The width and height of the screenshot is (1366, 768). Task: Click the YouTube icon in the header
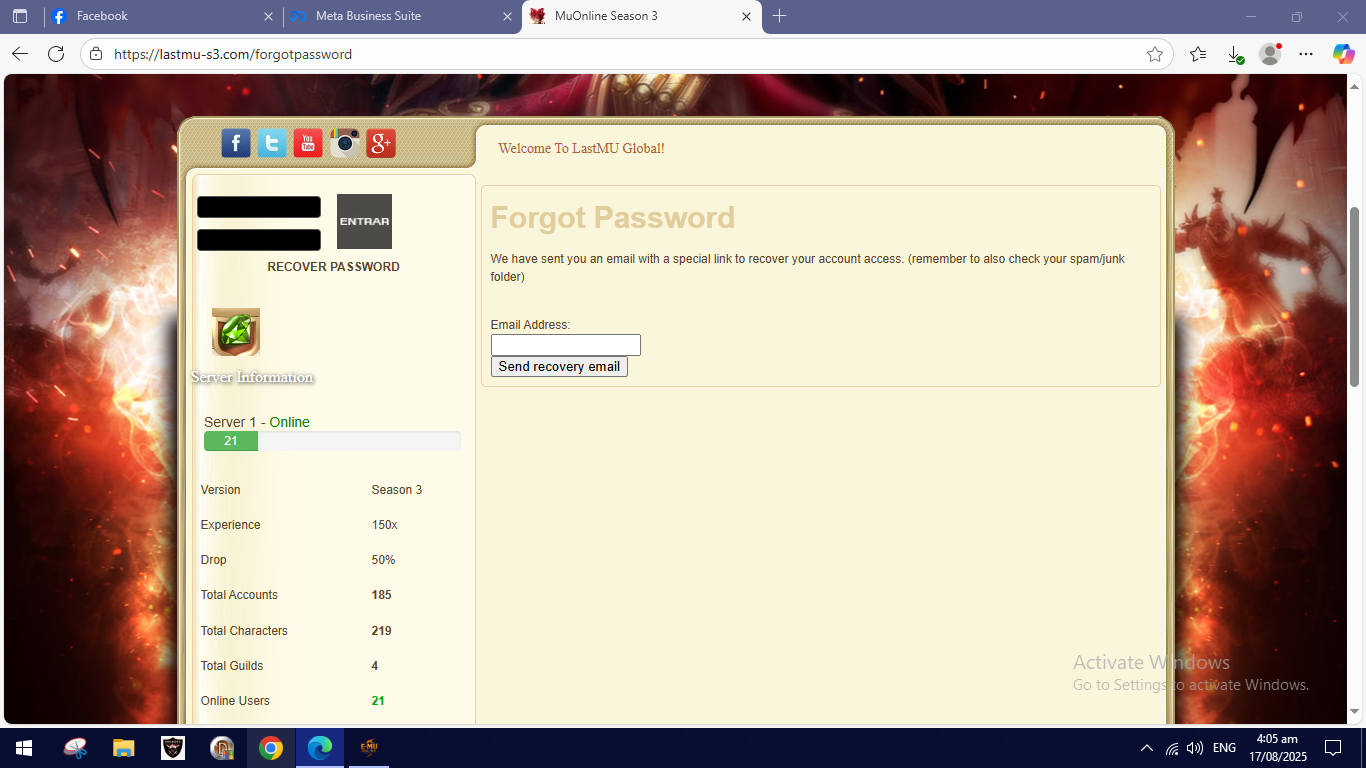[308, 143]
